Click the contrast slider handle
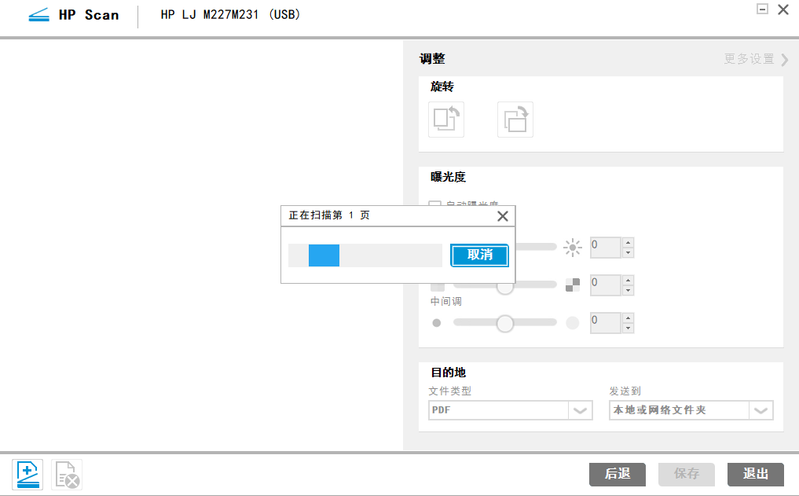 point(505,286)
